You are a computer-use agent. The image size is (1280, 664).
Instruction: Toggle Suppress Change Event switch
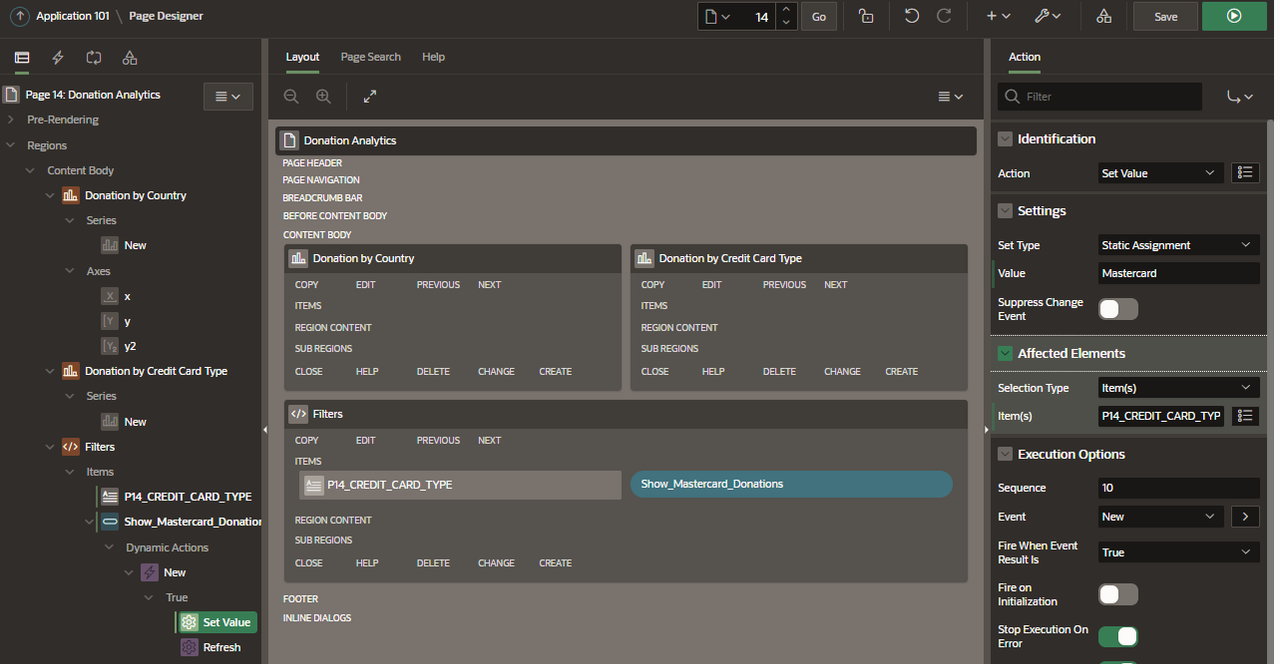click(x=1118, y=309)
